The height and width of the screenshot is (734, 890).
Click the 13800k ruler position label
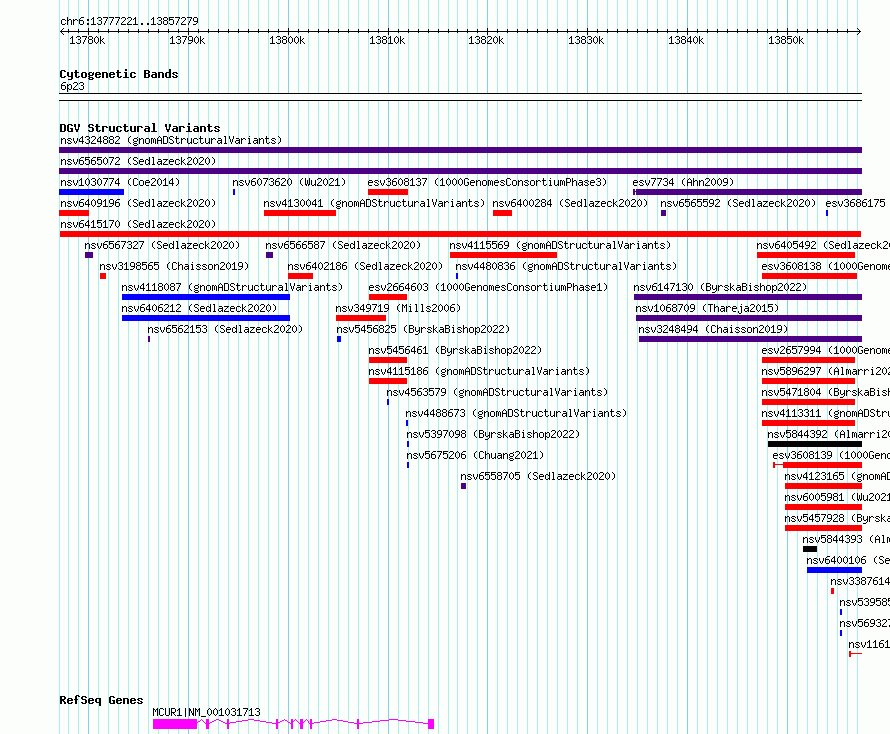tap(287, 40)
